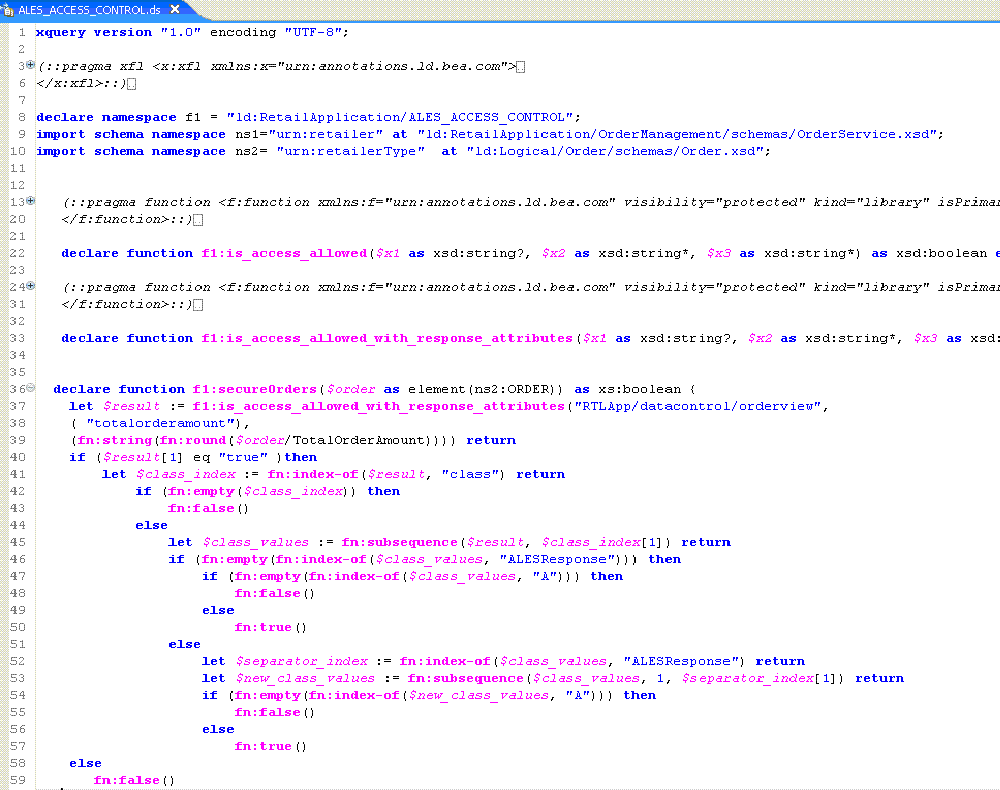Image resolution: width=1000 pixels, height=790 pixels.
Task: Click $separator_index declaration on line 52
Action: coord(302,662)
